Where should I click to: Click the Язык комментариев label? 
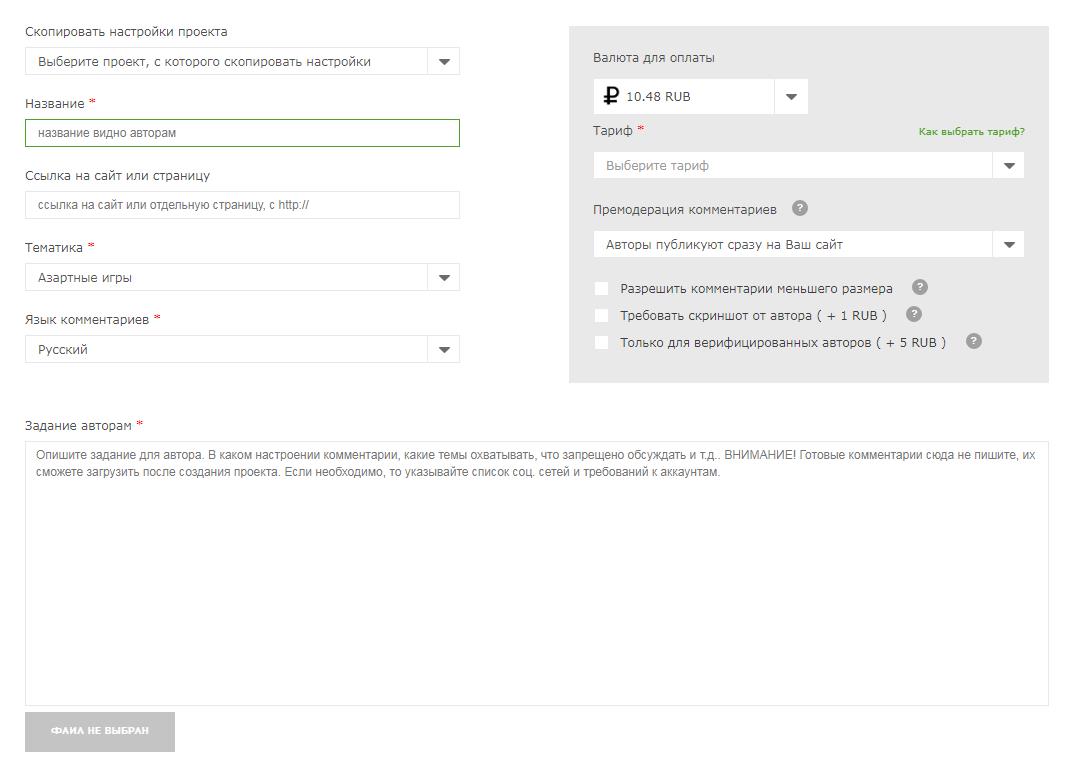(x=86, y=319)
